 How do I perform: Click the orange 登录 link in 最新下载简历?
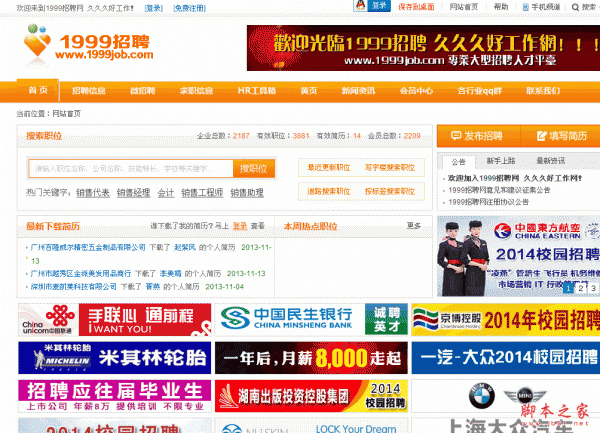(240, 226)
